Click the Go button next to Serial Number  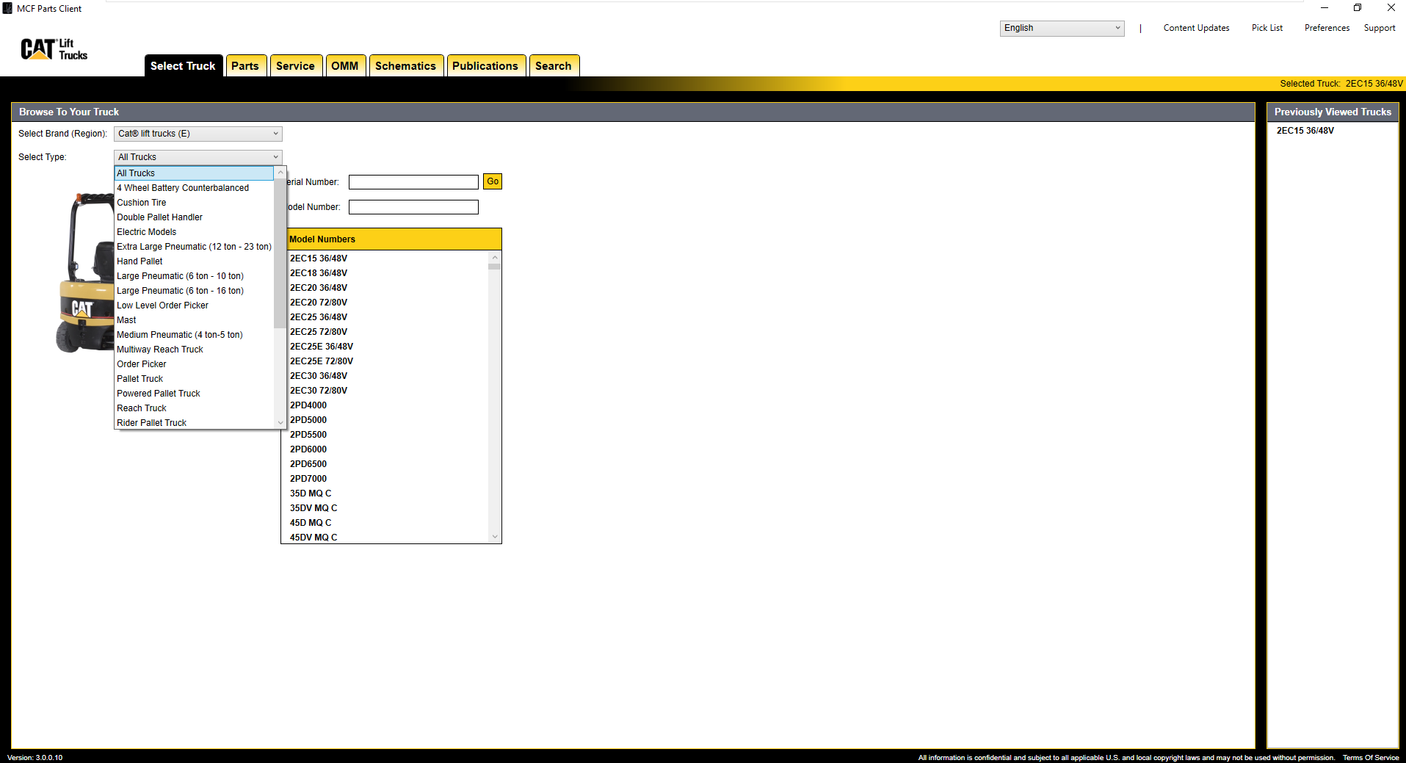point(492,181)
